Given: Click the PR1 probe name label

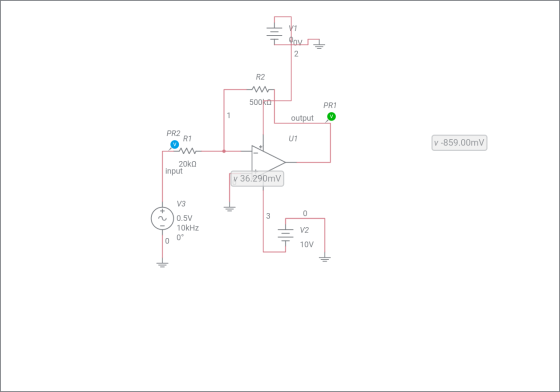Looking at the screenshot, I should (x=330, y=105).
